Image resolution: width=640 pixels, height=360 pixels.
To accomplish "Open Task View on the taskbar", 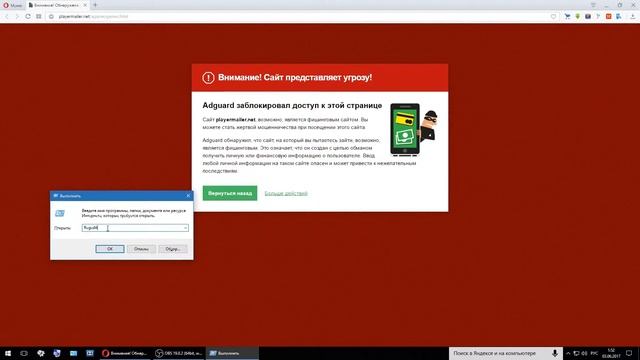I will (x=24, y=353).
